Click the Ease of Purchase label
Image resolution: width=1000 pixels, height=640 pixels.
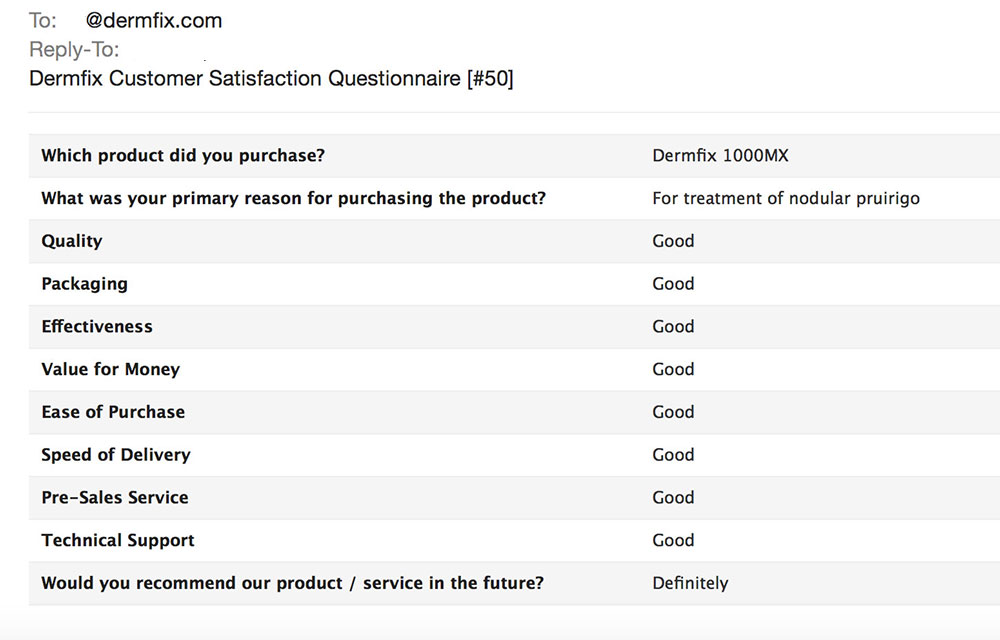click(x=113, y=412)
